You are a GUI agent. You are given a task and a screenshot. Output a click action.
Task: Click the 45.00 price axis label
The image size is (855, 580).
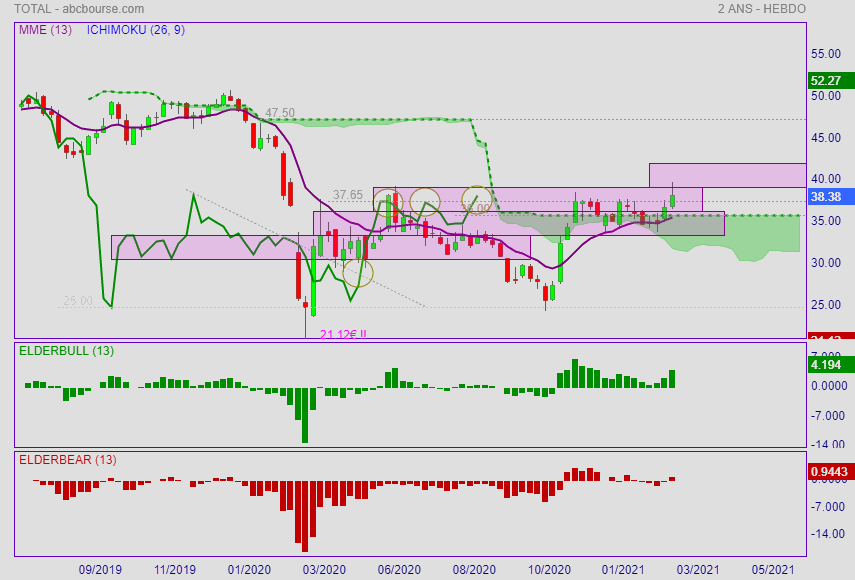tap(826, 138)
